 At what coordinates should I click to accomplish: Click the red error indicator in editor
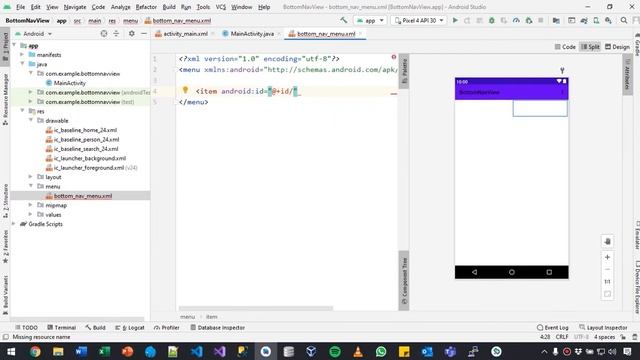[x=393, y=57]
